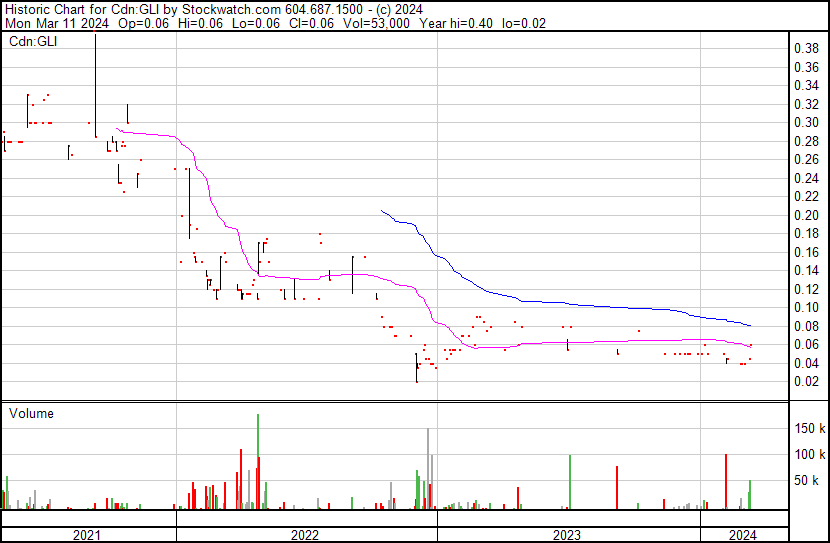Click the '150 k' volume axis label

pyautogui.click(x=810, y=428)
